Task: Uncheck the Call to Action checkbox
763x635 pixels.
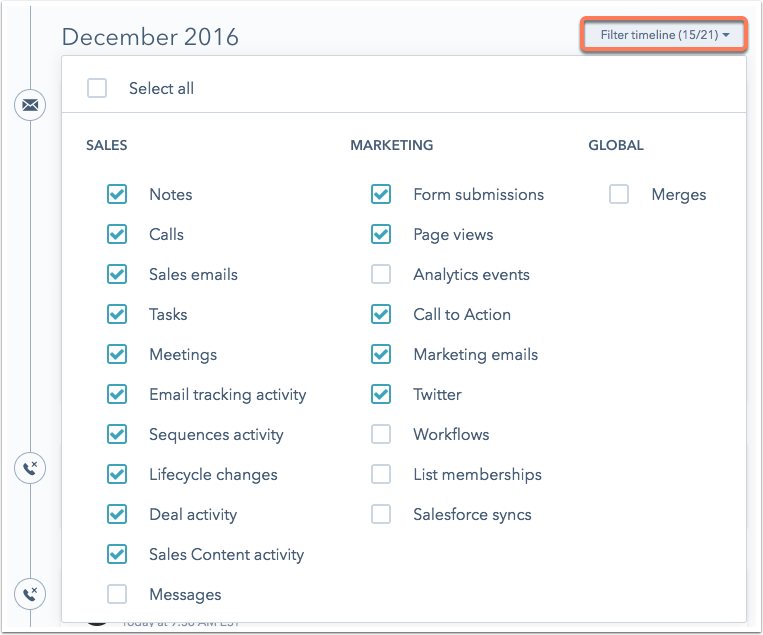Action: click(381, 314)
